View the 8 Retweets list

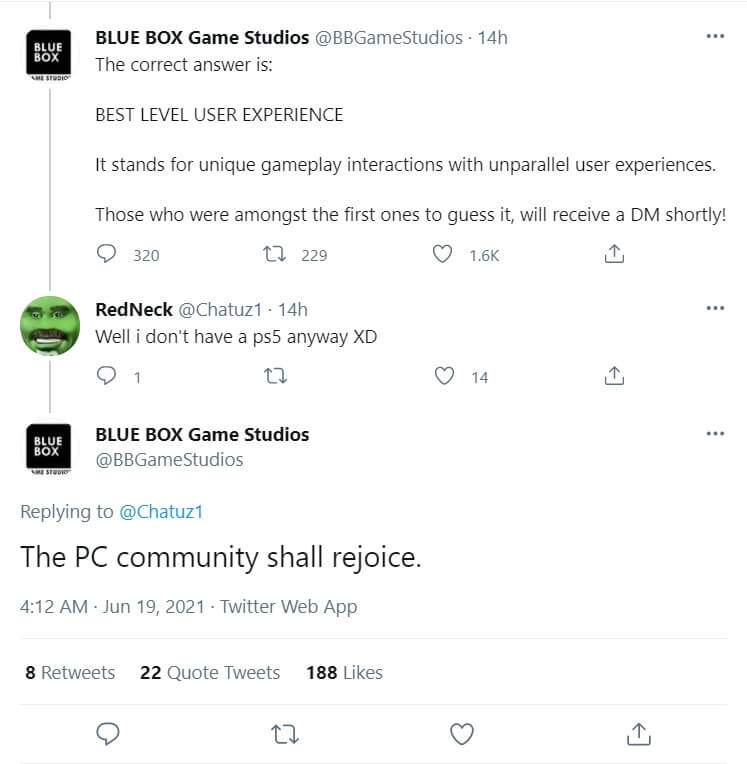click(x=70, y=673)
